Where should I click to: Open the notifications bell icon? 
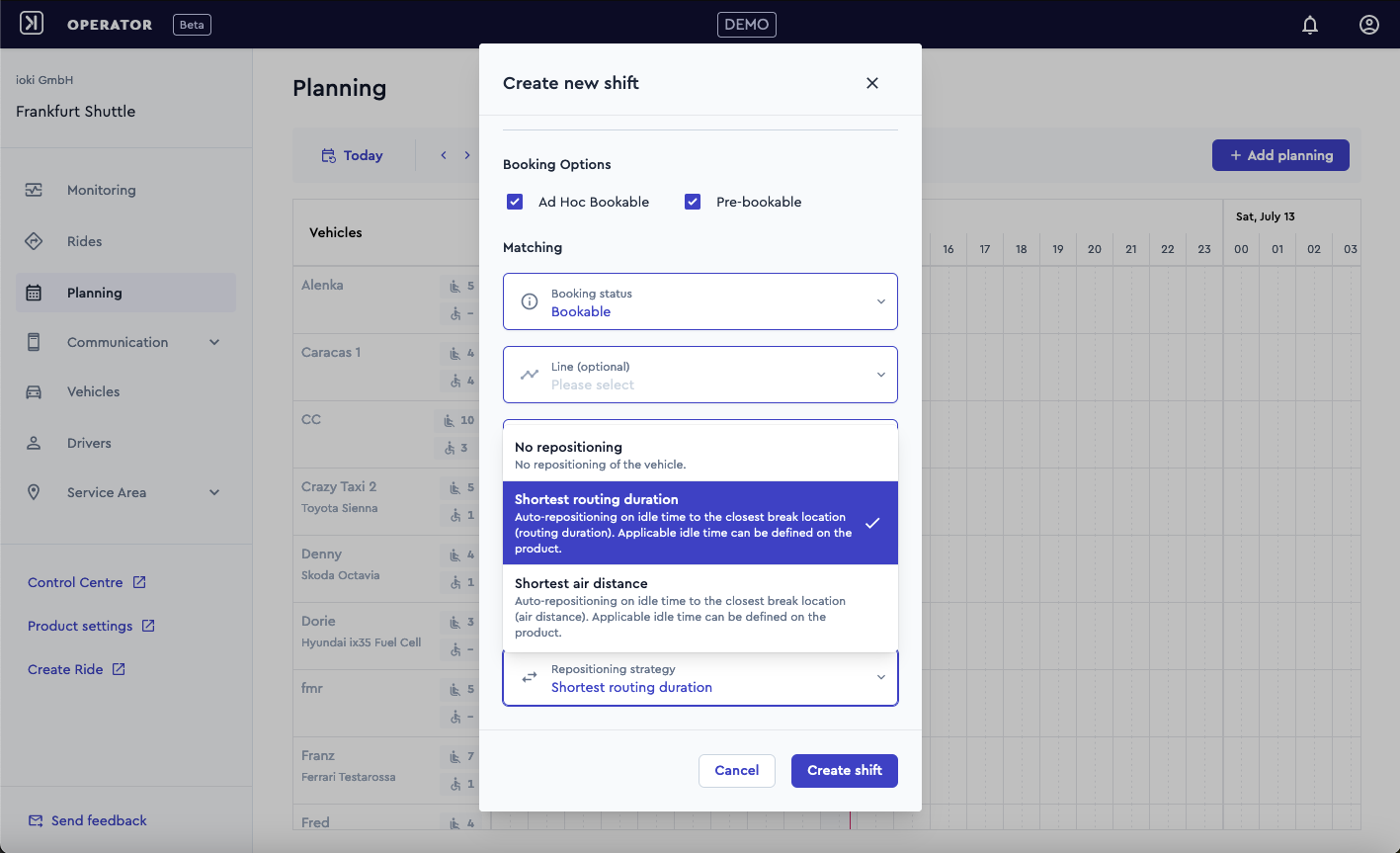(x=1310, y=25)
